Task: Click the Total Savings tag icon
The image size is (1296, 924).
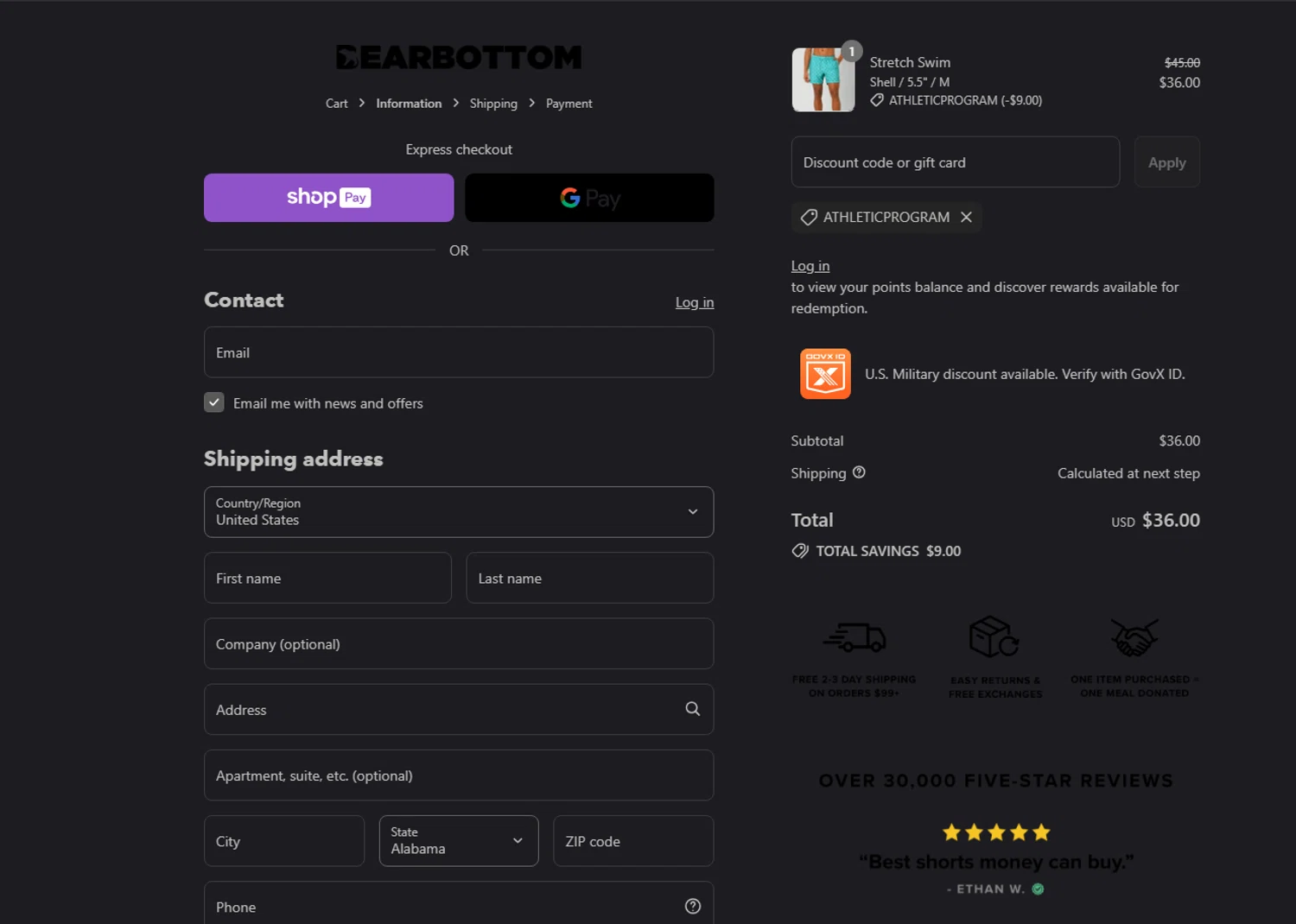Action: coord(800,551)
